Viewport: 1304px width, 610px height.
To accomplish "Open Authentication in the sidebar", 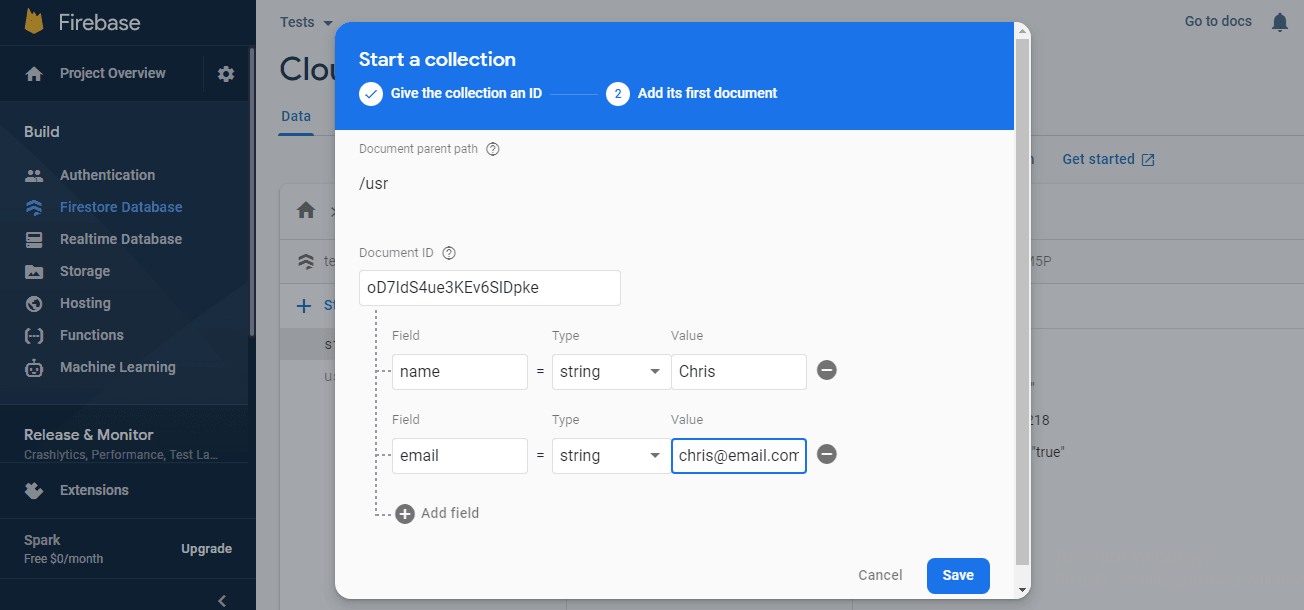I will [x=107, y=175].
